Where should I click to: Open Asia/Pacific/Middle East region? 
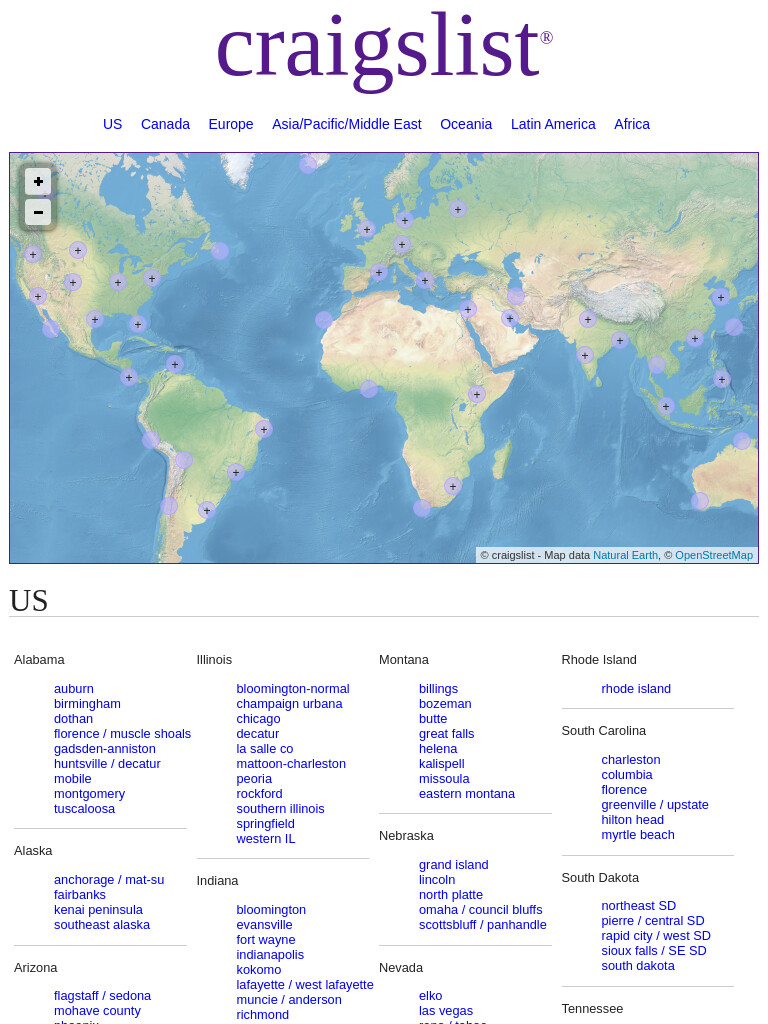point(347,124)
